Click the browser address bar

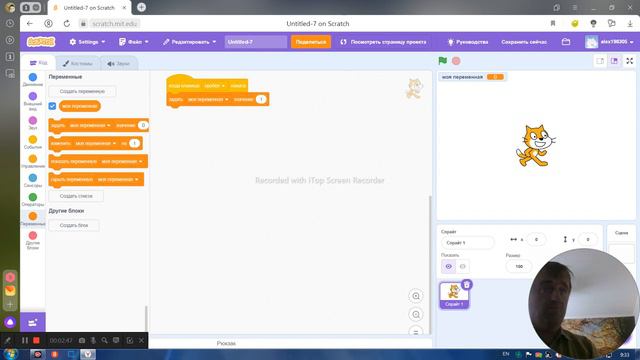coord(115,24)
